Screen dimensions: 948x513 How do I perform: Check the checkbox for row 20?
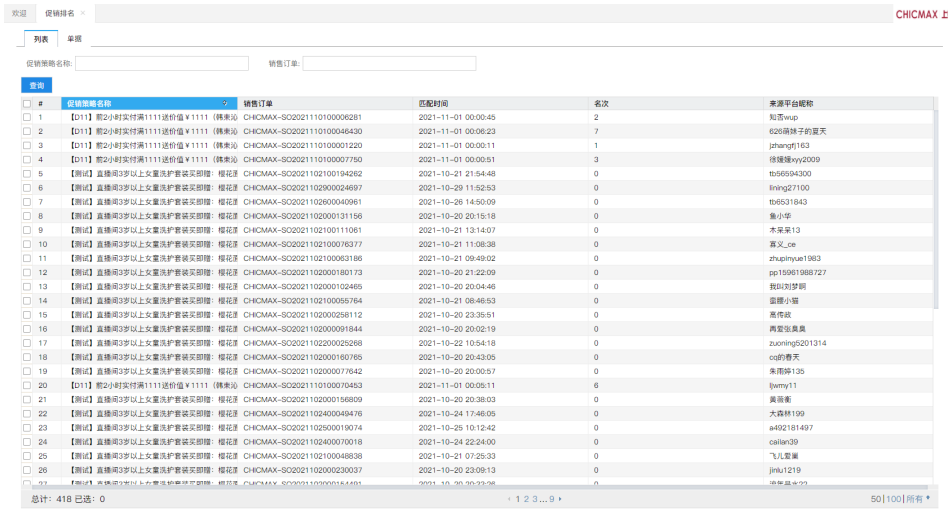(x=27, y=386)
